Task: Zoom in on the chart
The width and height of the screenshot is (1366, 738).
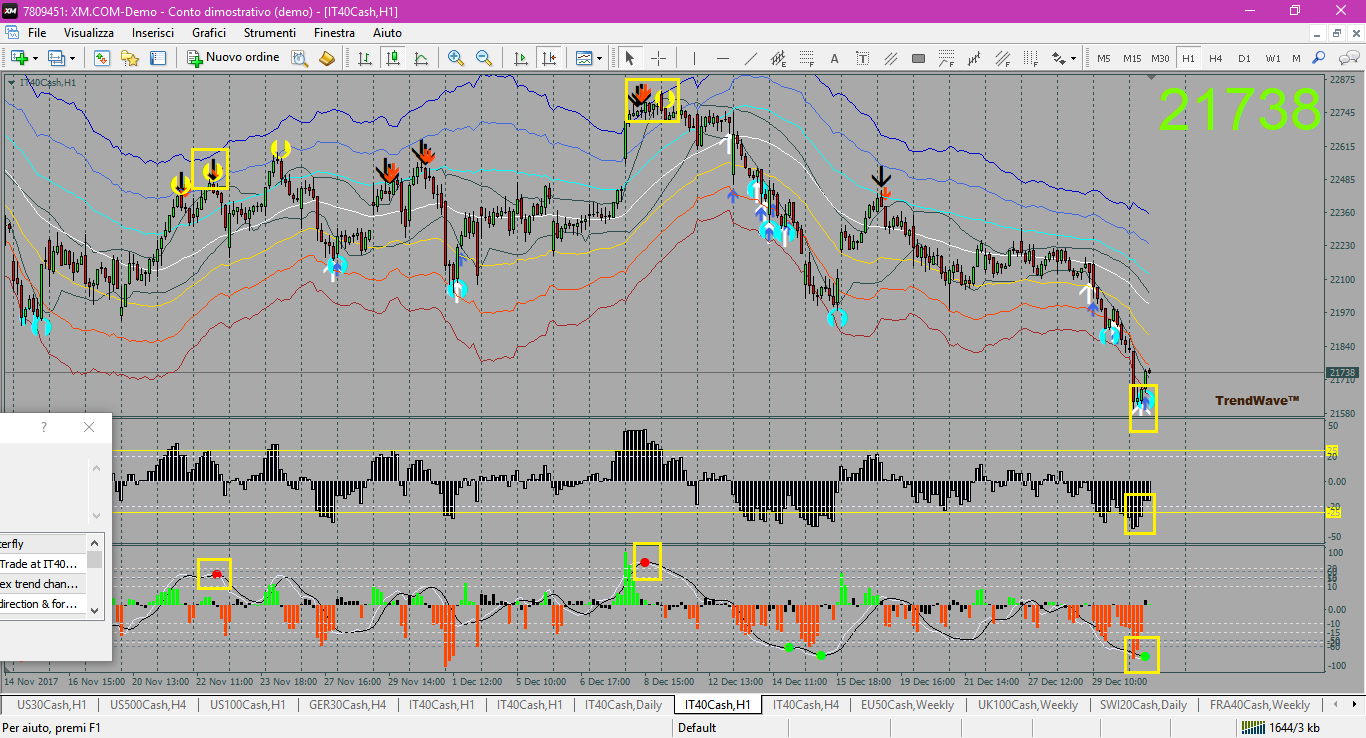Action: tap(456, 58)
